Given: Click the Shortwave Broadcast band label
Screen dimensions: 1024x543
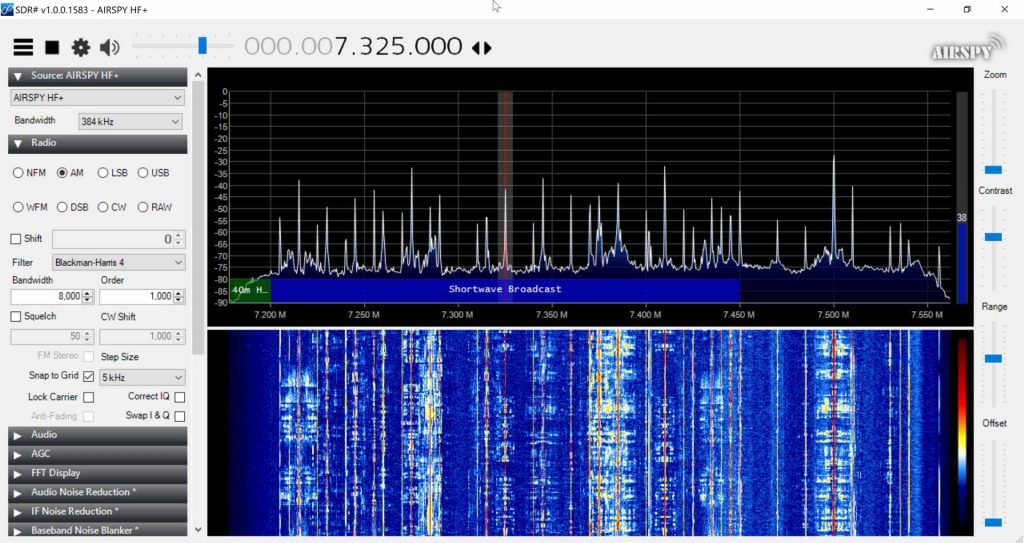Looking at the screenshot, I should click(505, 289).
